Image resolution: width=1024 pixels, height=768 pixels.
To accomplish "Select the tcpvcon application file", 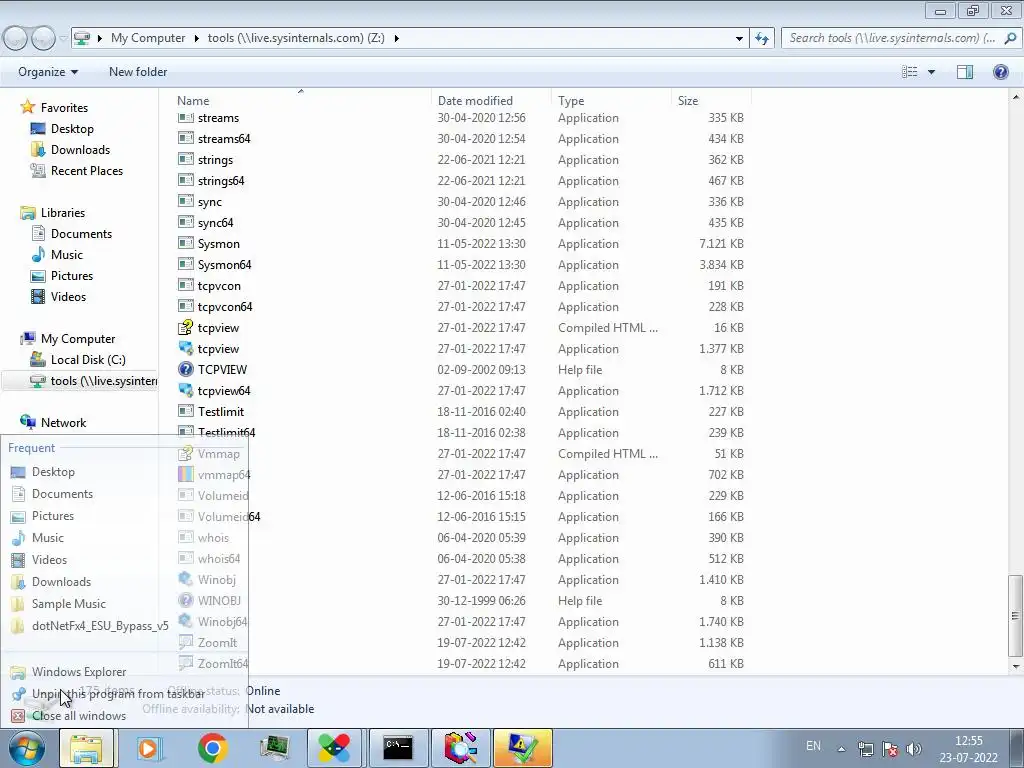I will coord(219,285).
